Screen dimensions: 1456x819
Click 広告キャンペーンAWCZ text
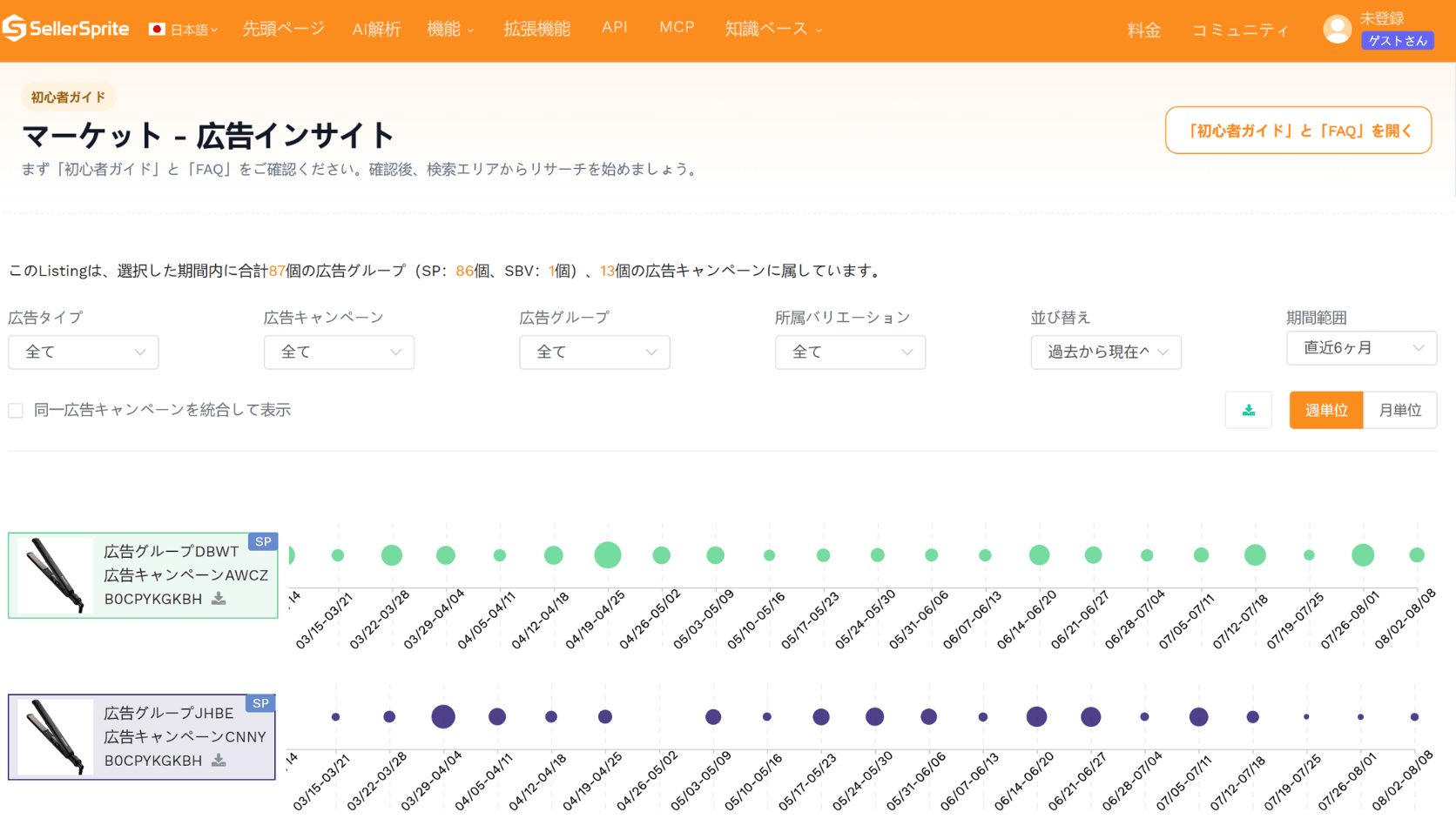[x=186, y=575]
